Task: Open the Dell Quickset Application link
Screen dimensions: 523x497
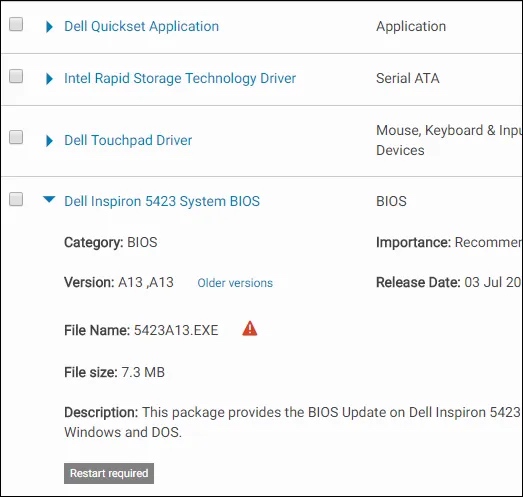Action: (x=141, y=26)
